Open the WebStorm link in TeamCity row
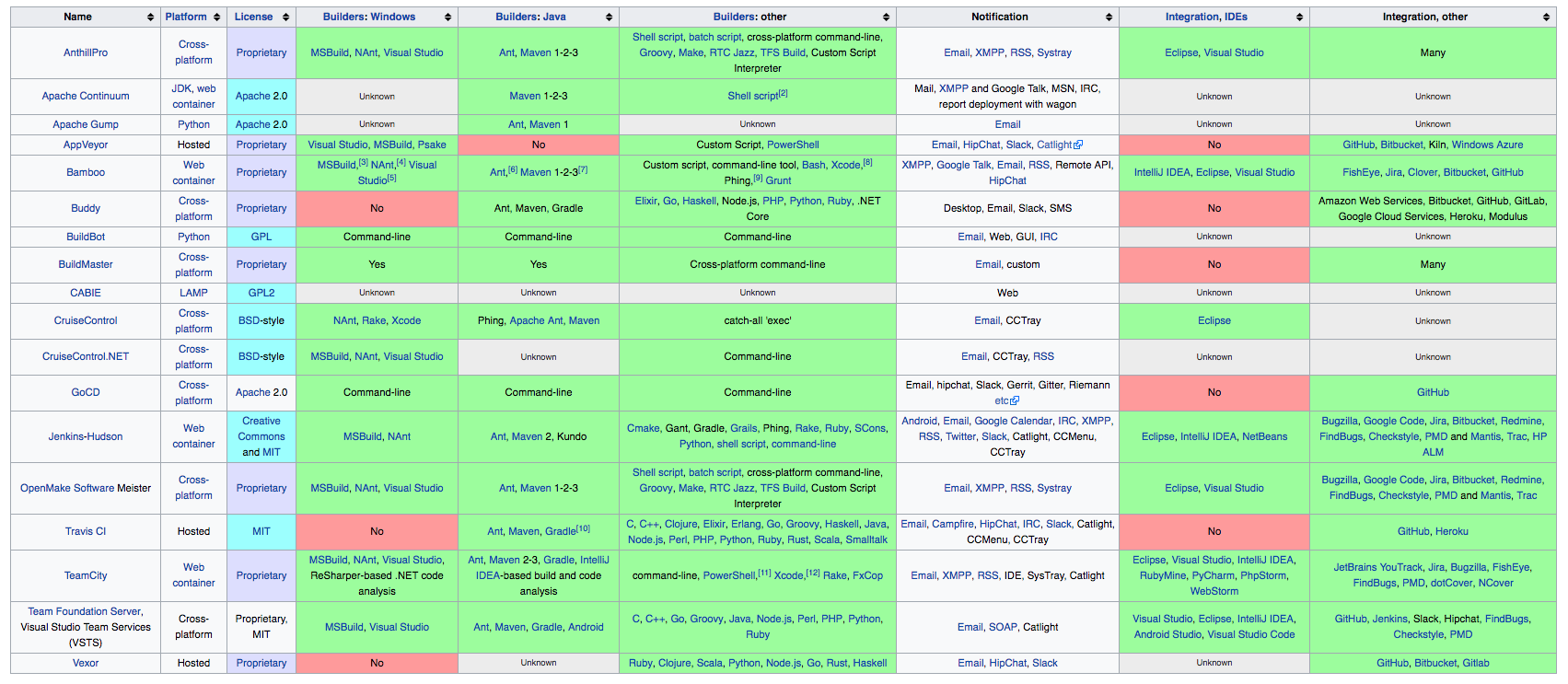Image resolution: width=1568 pixels, height=684 pixels. coord(1214,591)
